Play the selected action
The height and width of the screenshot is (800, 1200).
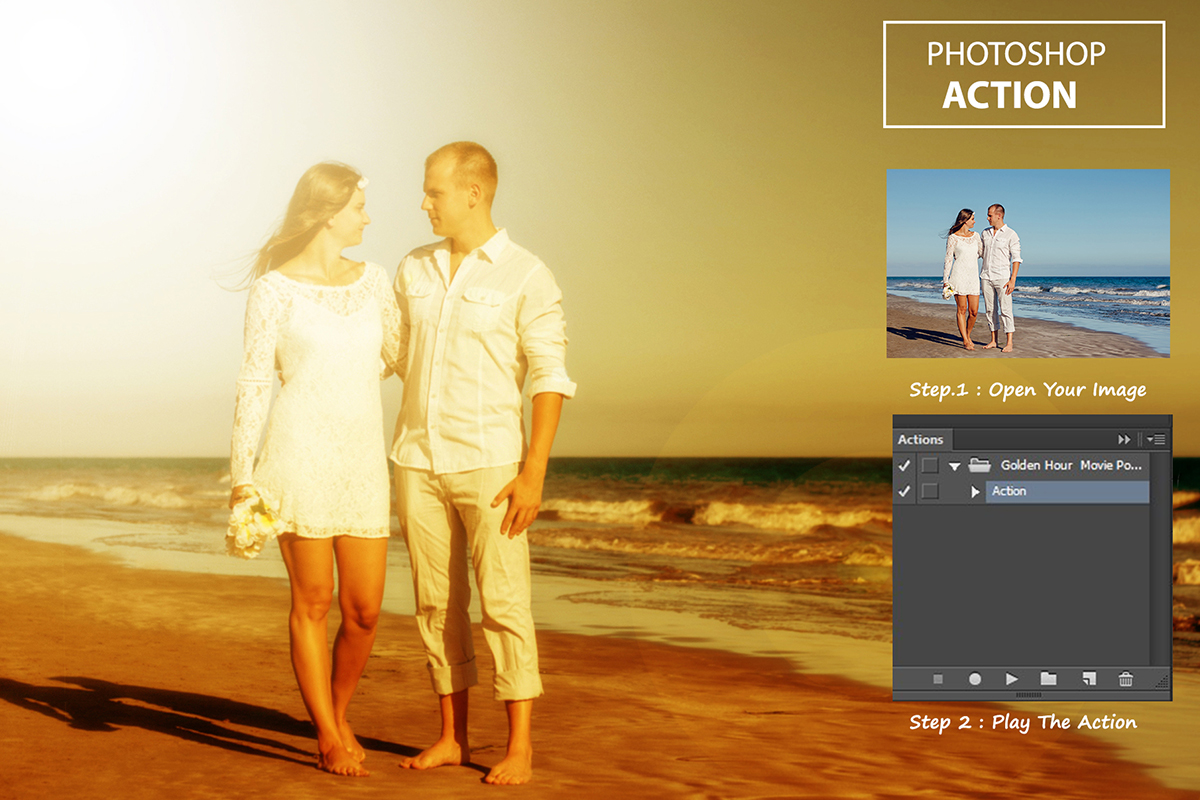tap(1012, 679)
